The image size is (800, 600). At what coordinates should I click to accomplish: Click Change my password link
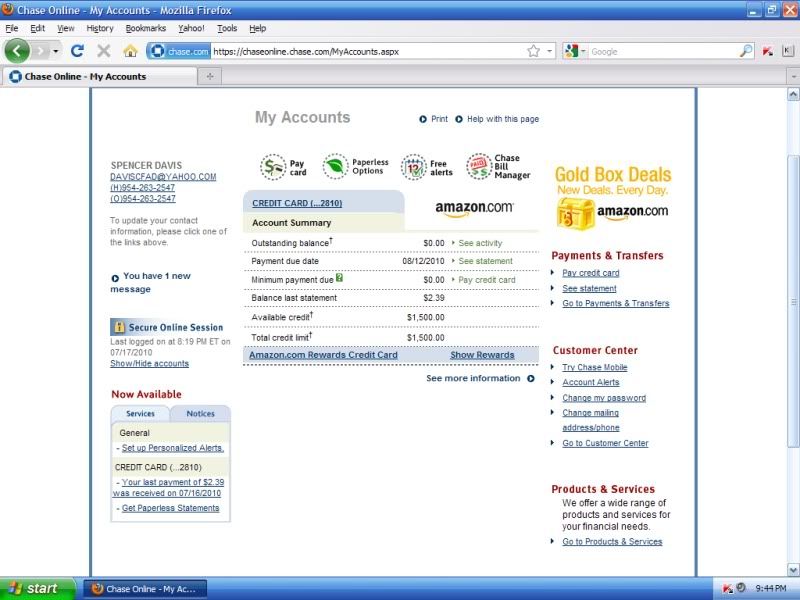tap(604, 398)
